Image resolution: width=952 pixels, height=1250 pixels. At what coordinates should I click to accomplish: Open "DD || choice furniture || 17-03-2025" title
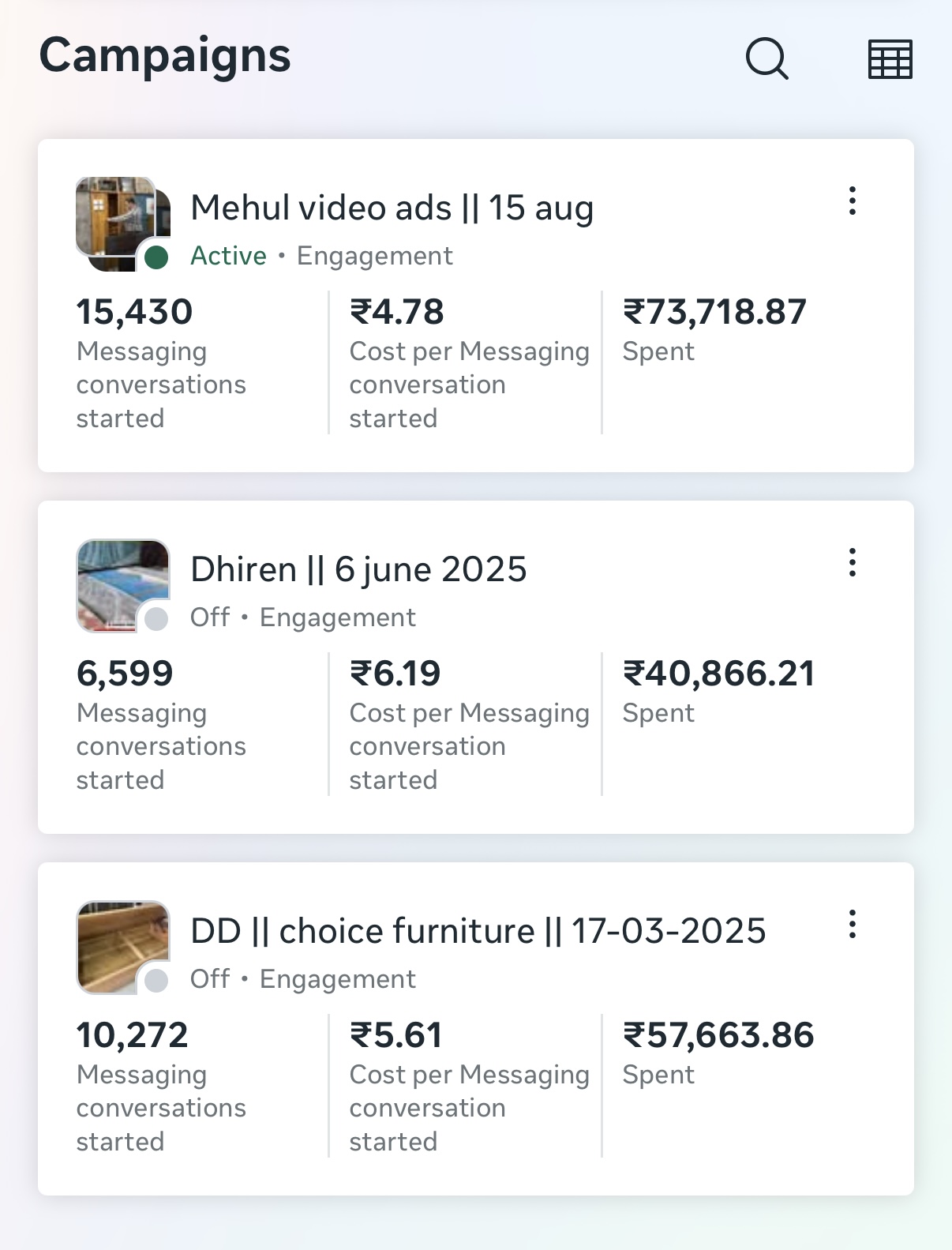(x=478, y=932)
